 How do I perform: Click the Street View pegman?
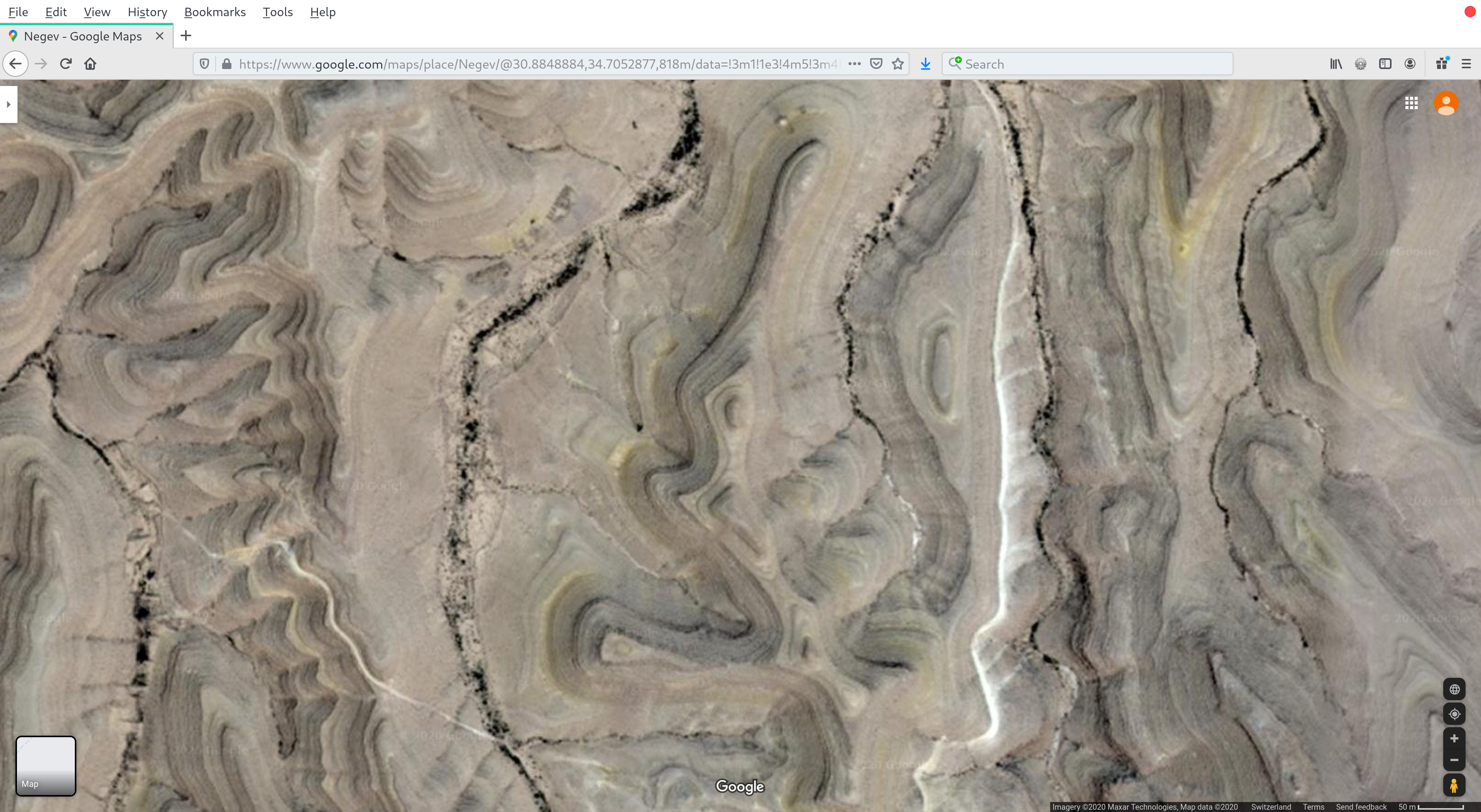[1454, 785]
